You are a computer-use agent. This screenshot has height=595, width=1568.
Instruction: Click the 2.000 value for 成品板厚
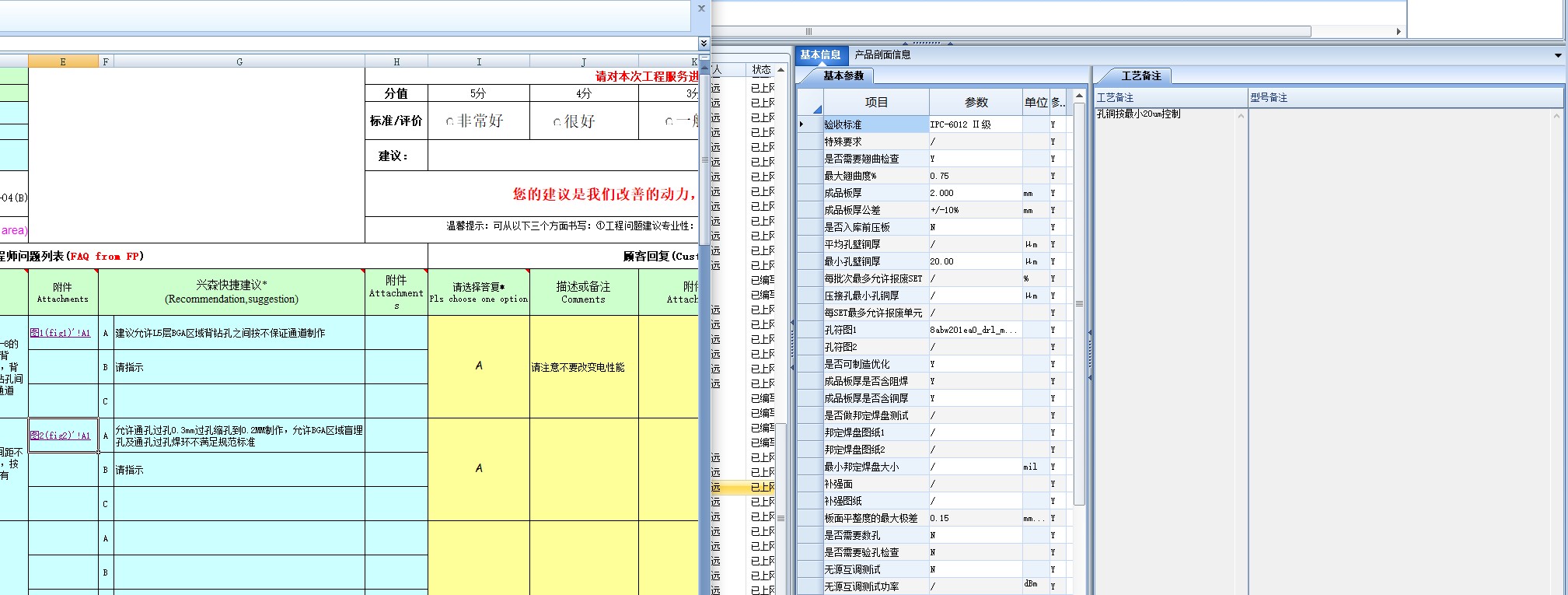(976, 193)
